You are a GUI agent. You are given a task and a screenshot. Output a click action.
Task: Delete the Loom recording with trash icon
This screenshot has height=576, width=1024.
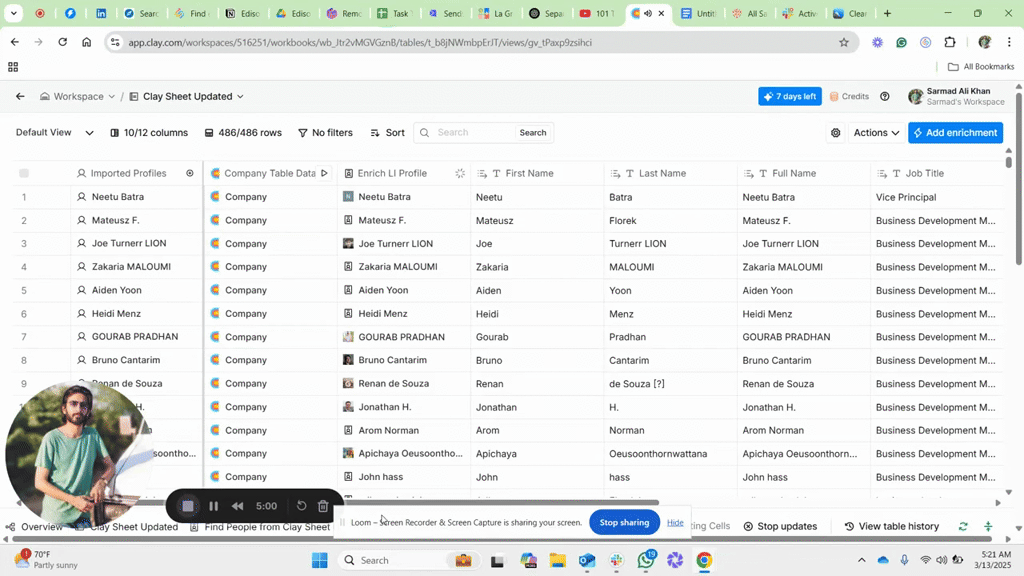pos(323,506)
